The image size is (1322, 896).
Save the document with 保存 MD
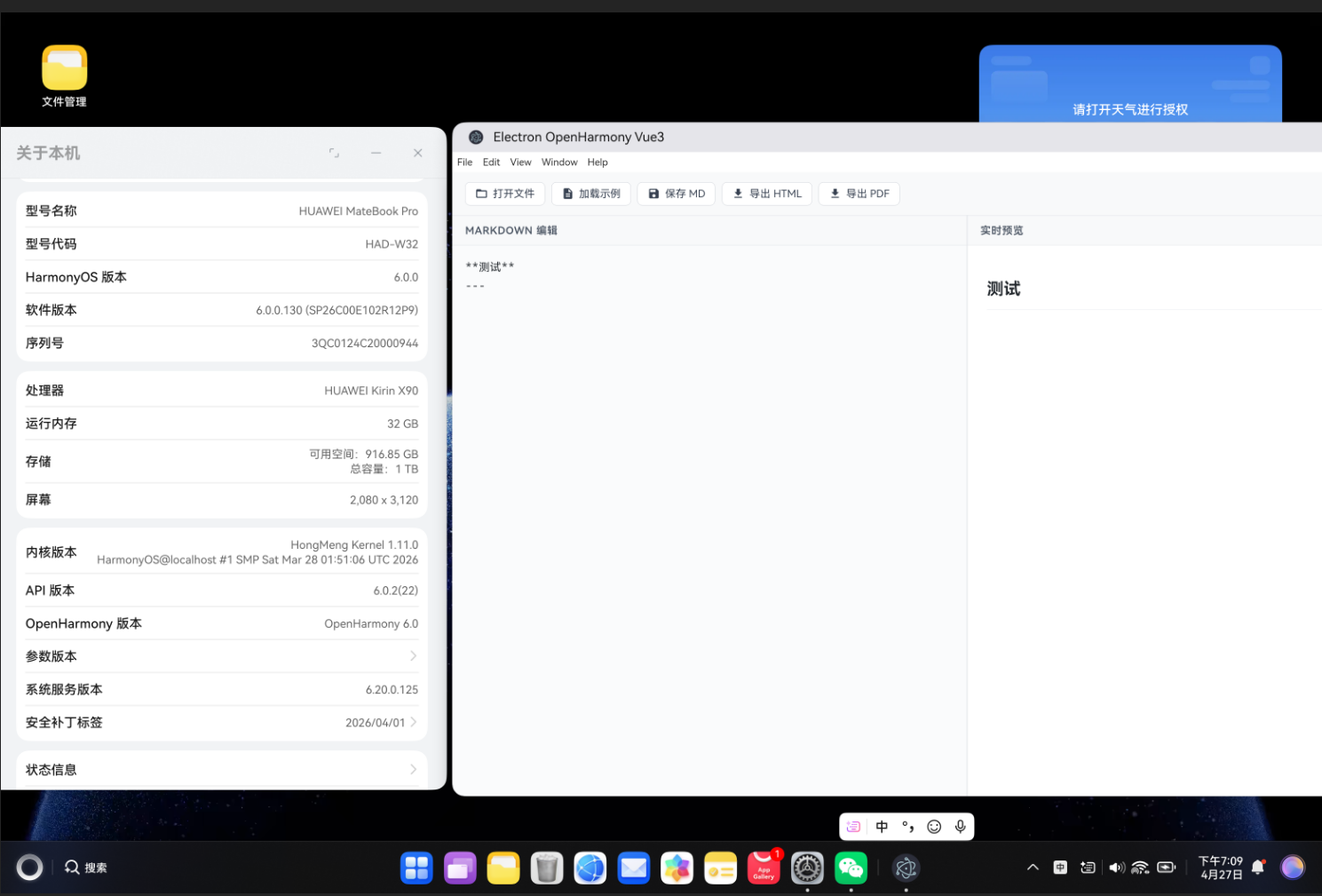click(x=677, y=194)
